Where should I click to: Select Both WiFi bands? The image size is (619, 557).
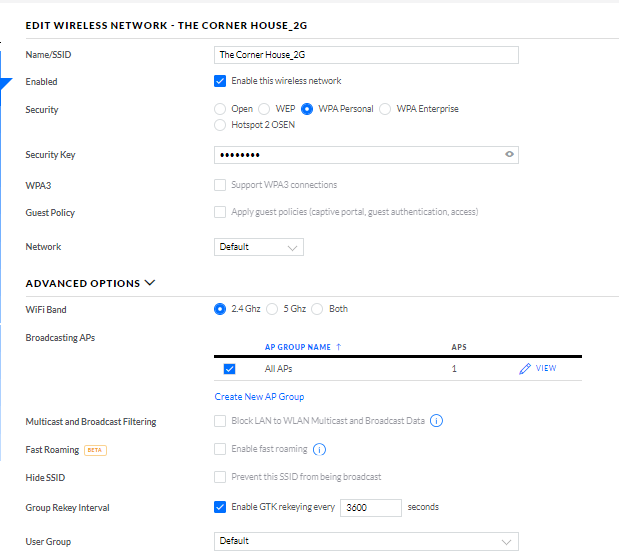click(x=318, y=309)
